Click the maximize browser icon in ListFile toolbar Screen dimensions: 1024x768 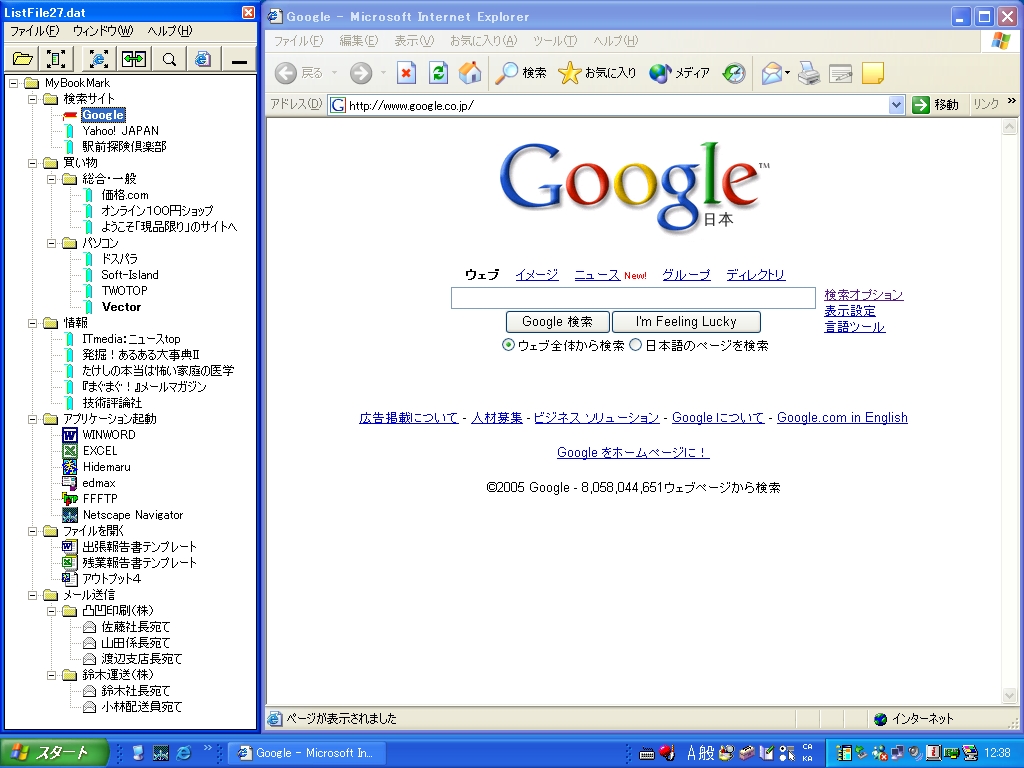click(x=99, y=59)
